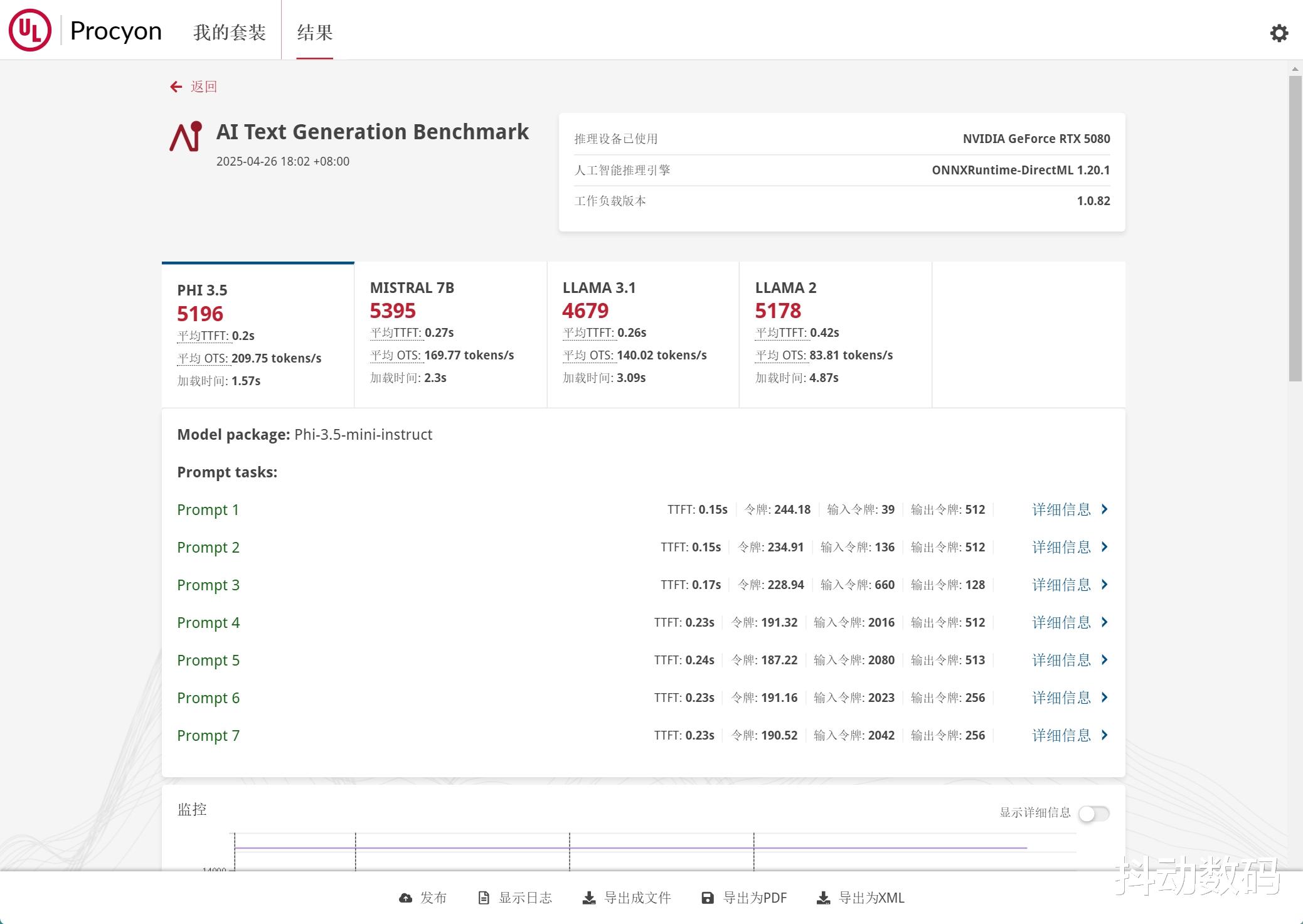Click the 详细信息 link for Prompt 7
The height and width of the screenshot is (924, 1303).
(x=1061, y=735)
